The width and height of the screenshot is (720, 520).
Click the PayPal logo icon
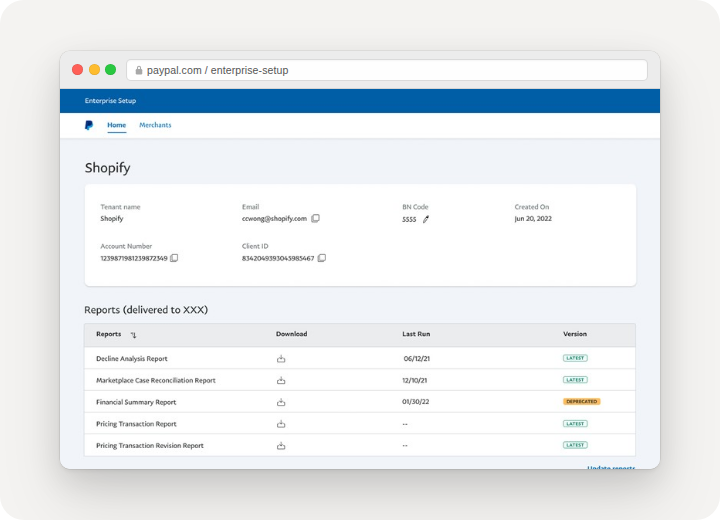(x=89, y=125)
